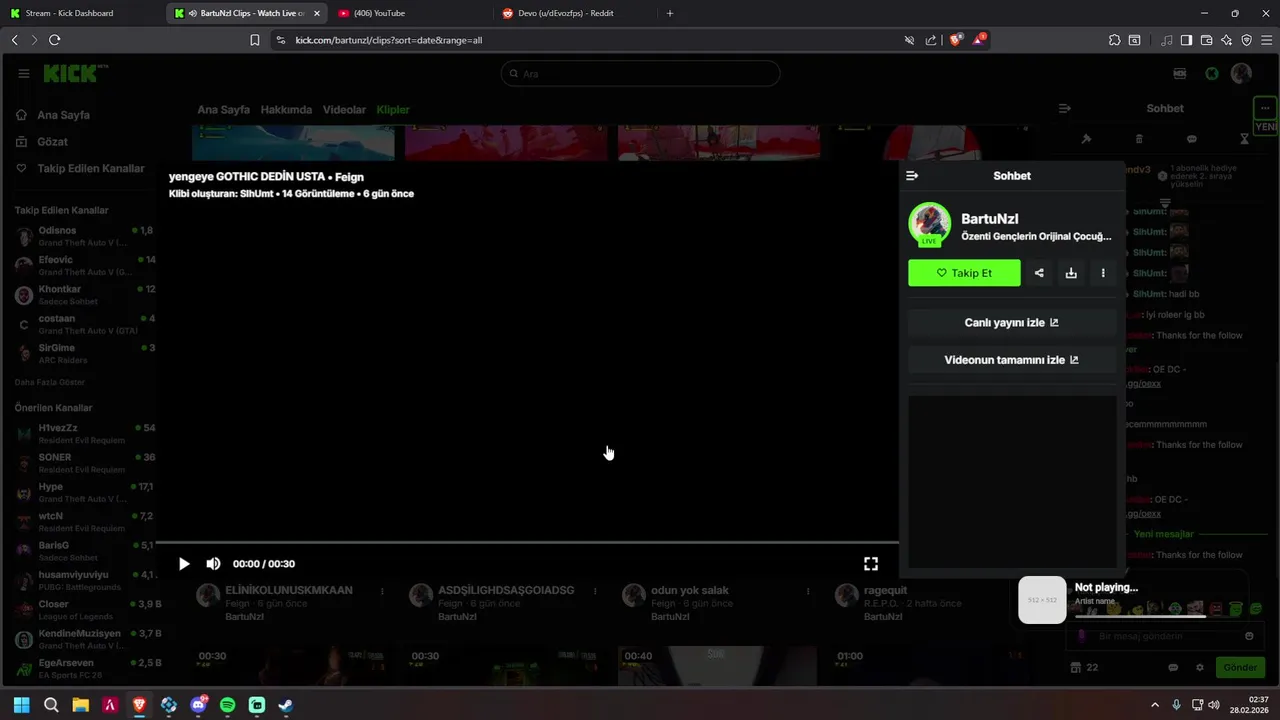Viewport: 1280px width, 720px height.
Task: Mute the clip player volume
Action: [x=213, y=564]
